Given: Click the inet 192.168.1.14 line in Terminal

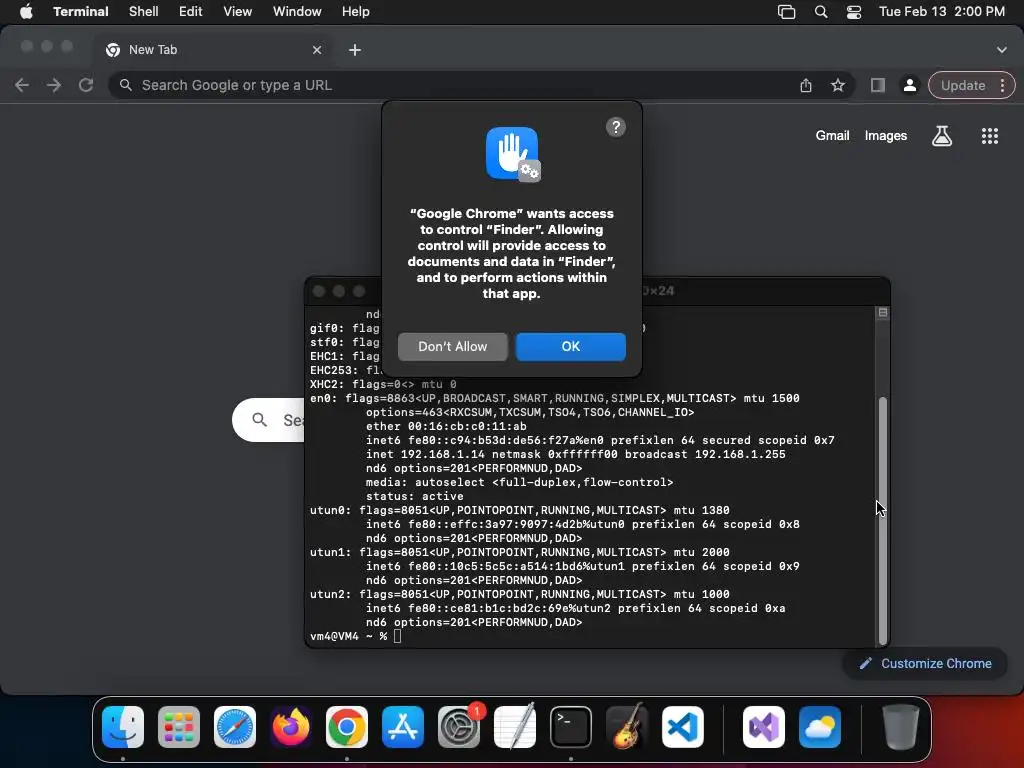Looking at the screenshot, I should point(575,455).
